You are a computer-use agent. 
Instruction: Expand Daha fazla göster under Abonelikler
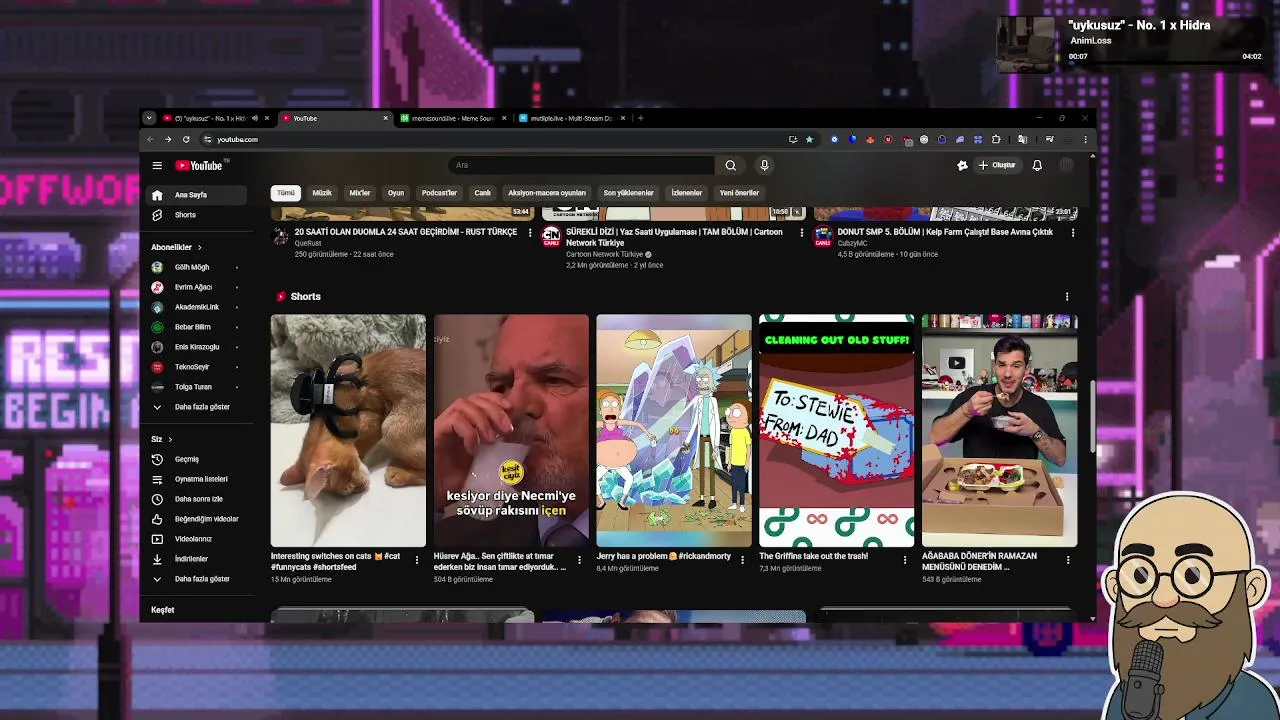[x=197, y=407]
